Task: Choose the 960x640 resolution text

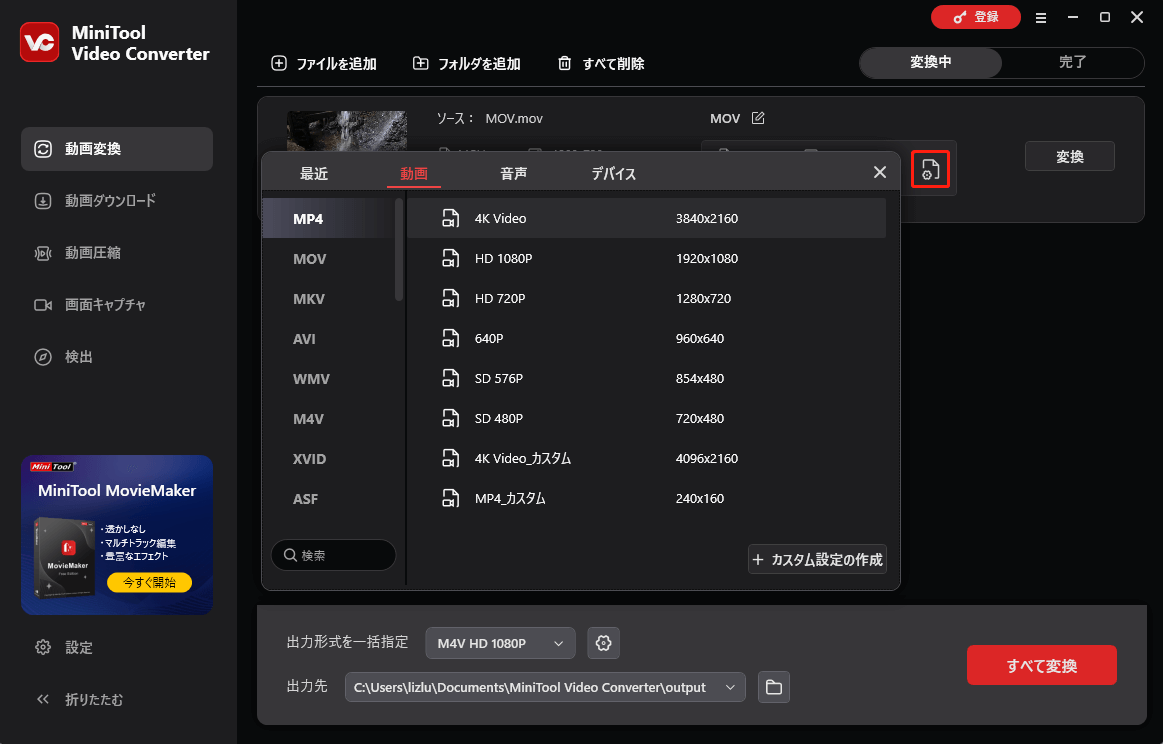Action: [x=699, y=339]
